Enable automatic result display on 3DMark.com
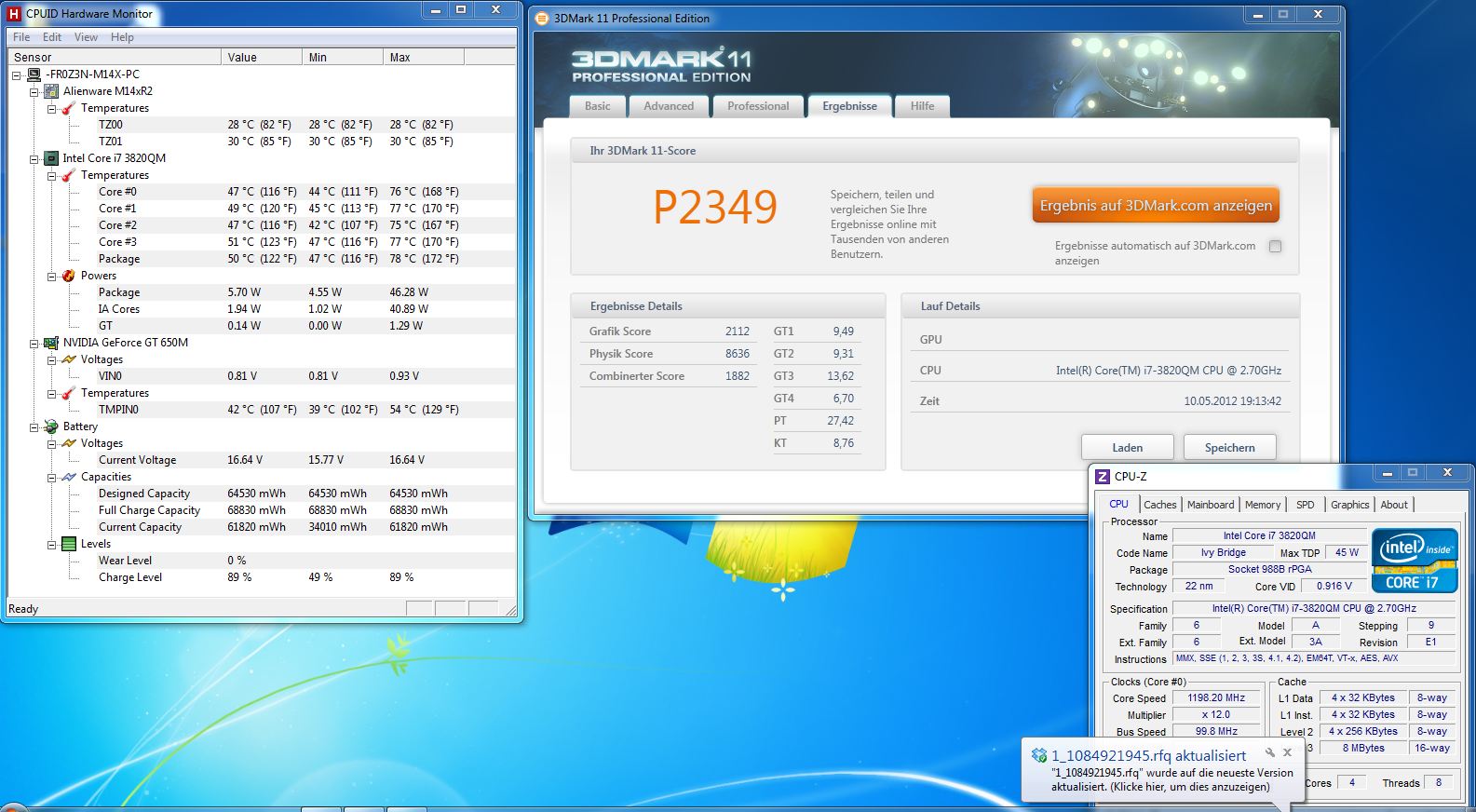1476x812 pixels. click(1275, 247)
